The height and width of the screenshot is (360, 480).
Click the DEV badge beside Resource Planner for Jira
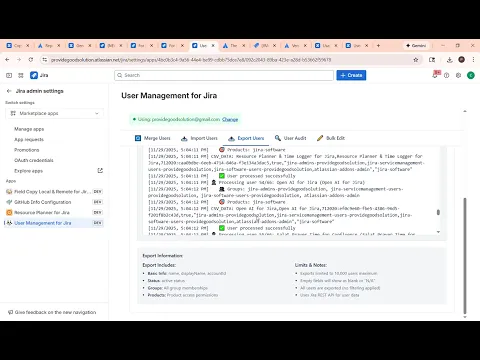(97, 212)
